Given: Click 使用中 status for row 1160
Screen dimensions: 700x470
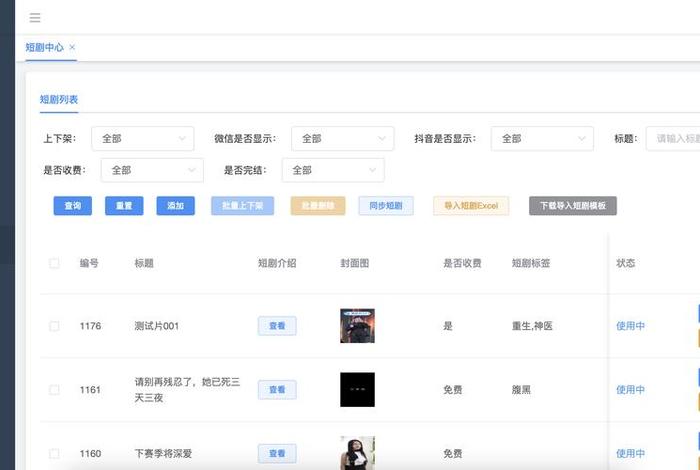Looking at the screenshot, I should (x=630, y=453).
